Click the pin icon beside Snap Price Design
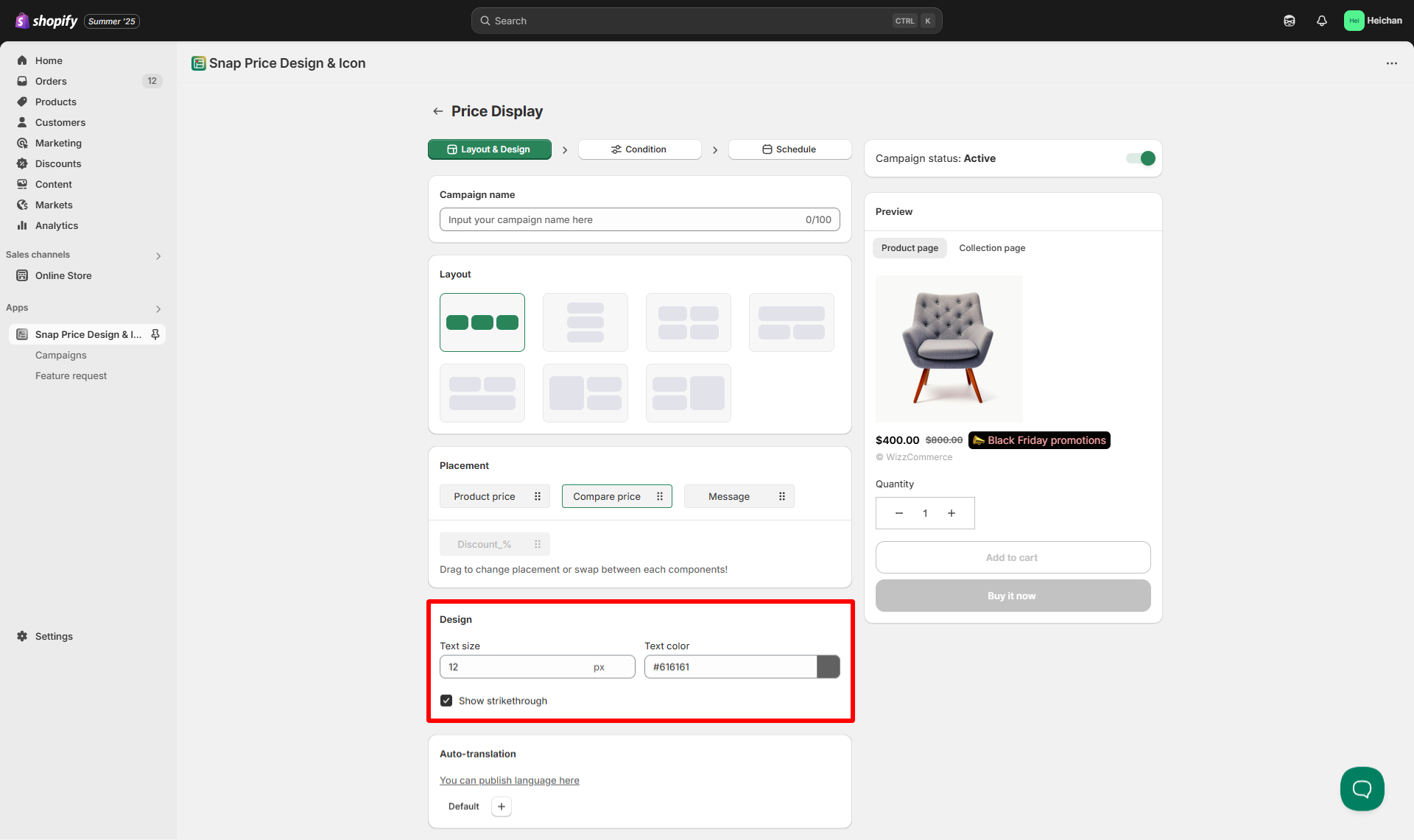Viewport: 1414px width, 840px height. click(155, 334)
